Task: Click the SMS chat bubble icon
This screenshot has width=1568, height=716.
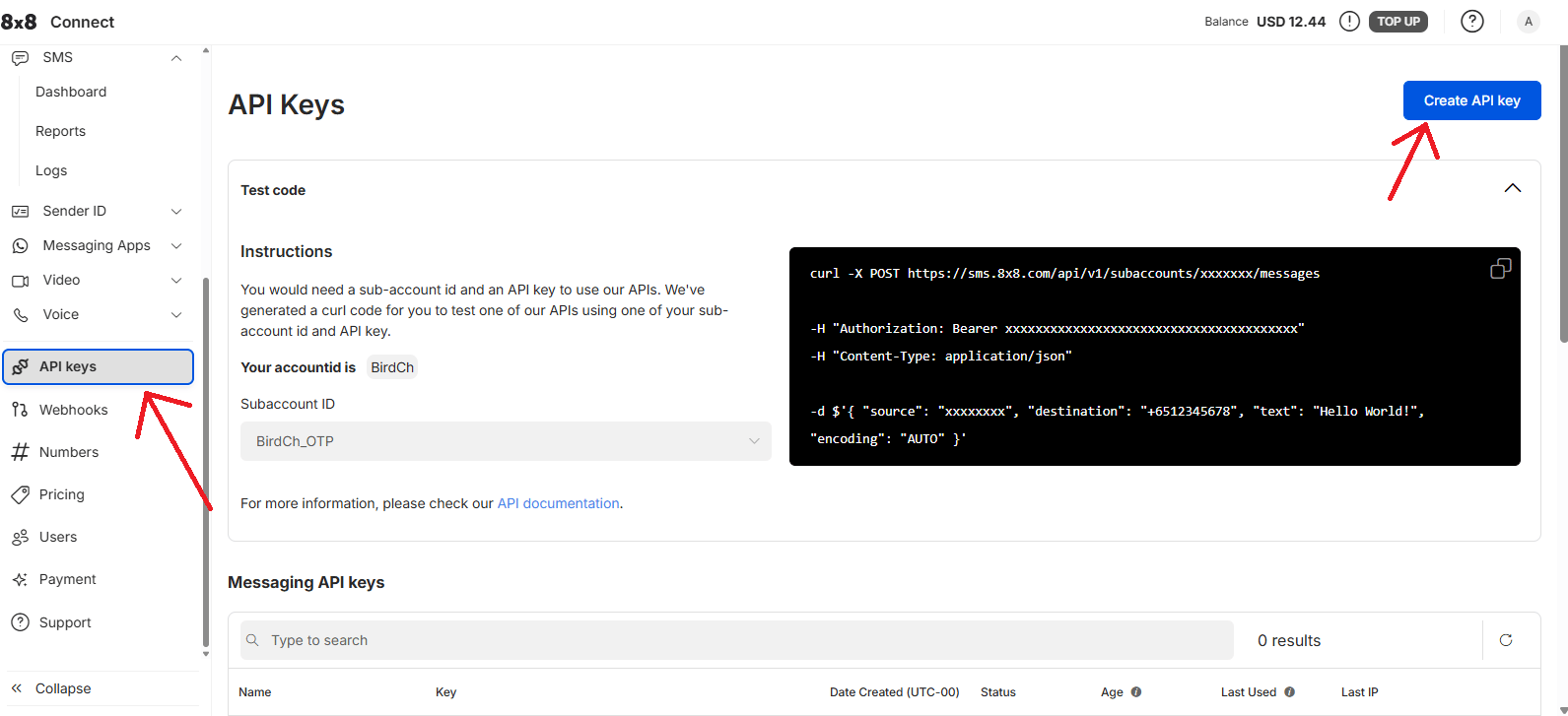Action: click(20, 58)
